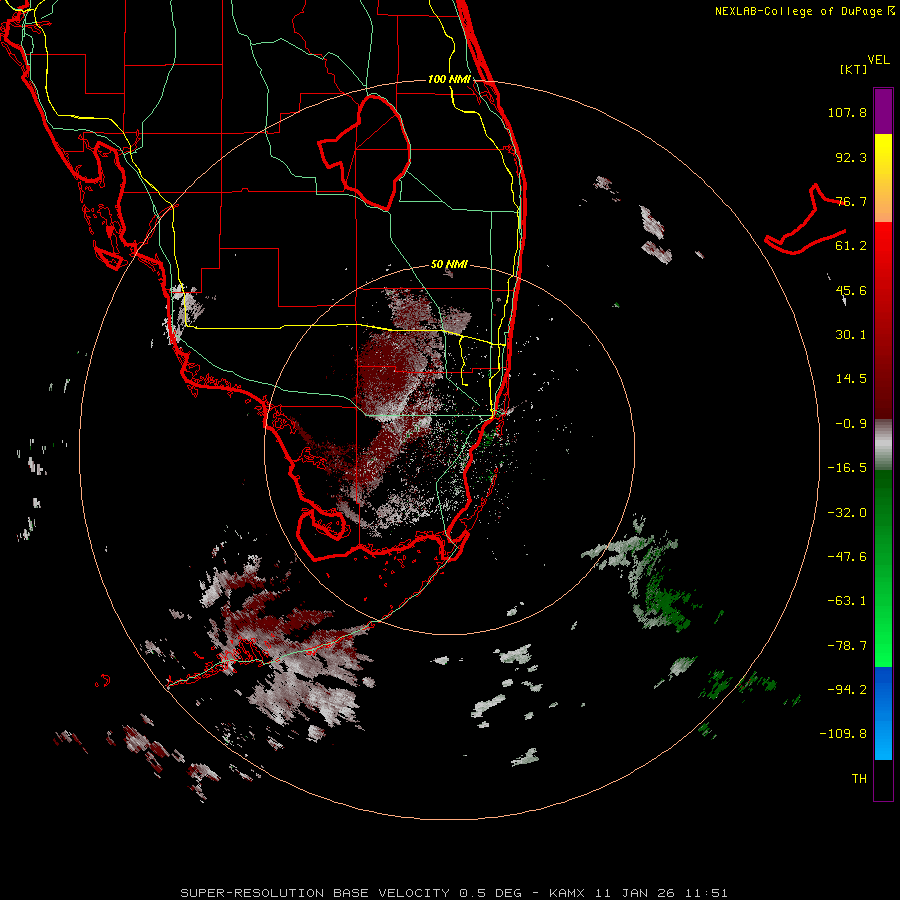Image resolution: width=900 pixels, height=900 pixels.
Task: Click the 92.3 velocity scale value
Action: point(851,157)
